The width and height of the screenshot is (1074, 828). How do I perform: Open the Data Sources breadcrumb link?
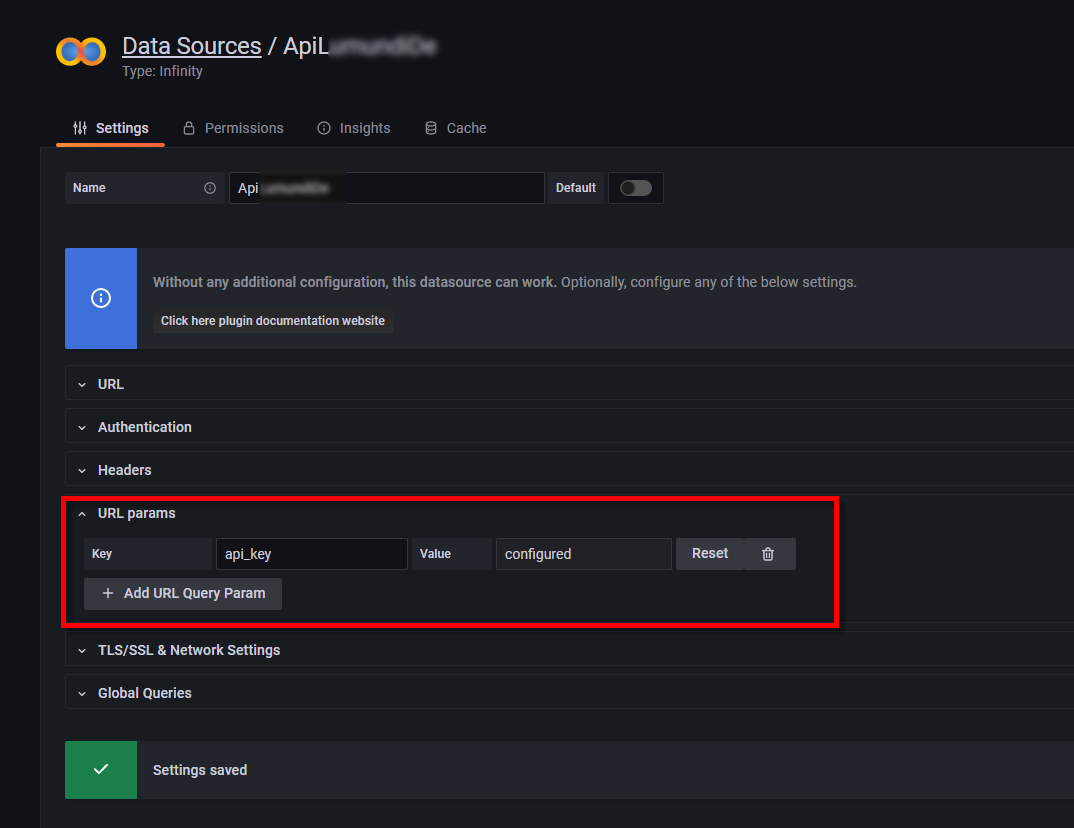[192, 46]
